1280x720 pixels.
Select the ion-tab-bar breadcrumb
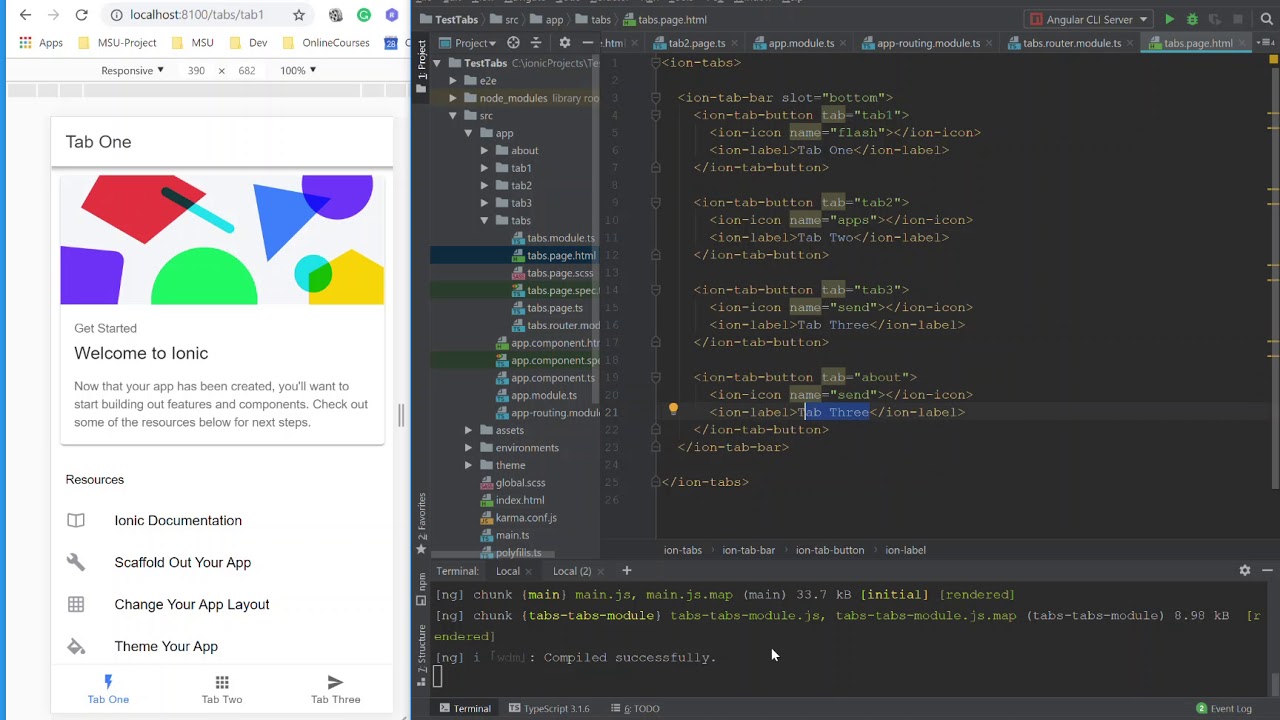point(748,550)
